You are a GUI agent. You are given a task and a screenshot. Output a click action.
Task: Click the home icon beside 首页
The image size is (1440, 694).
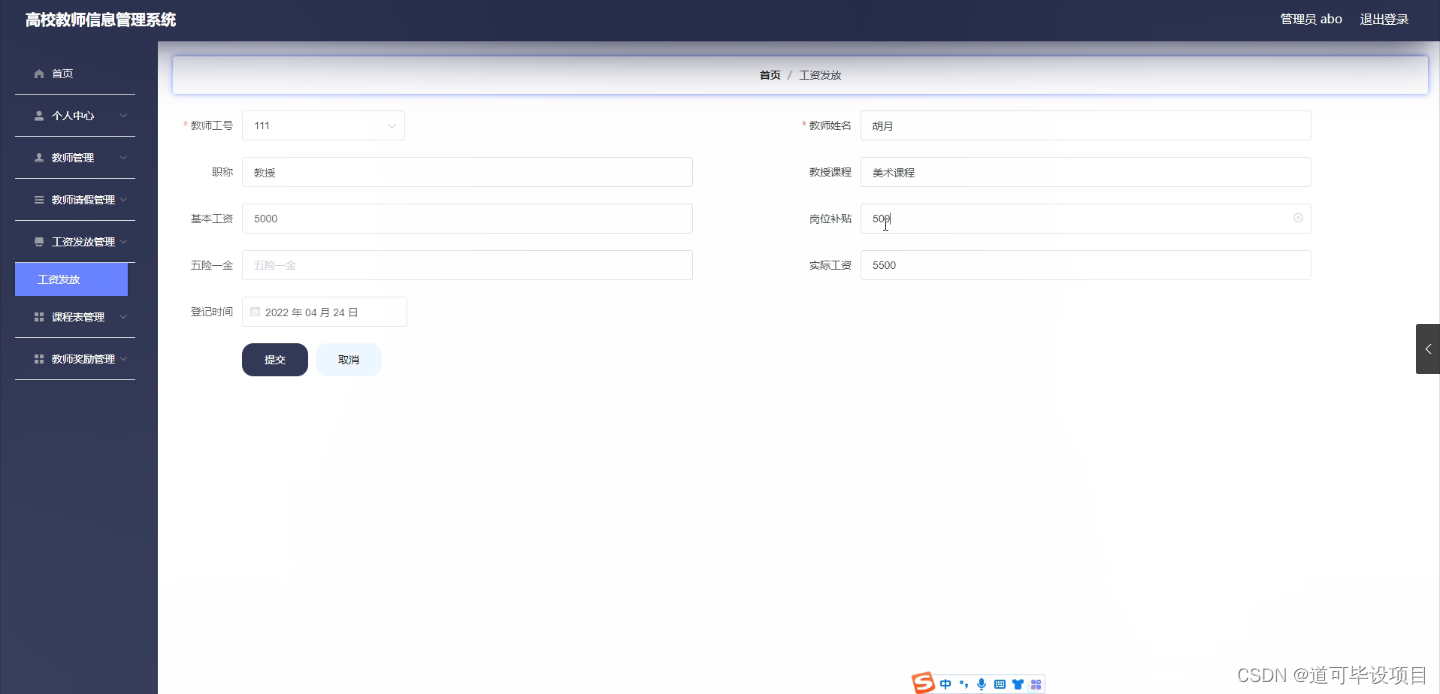click(38, 73)
